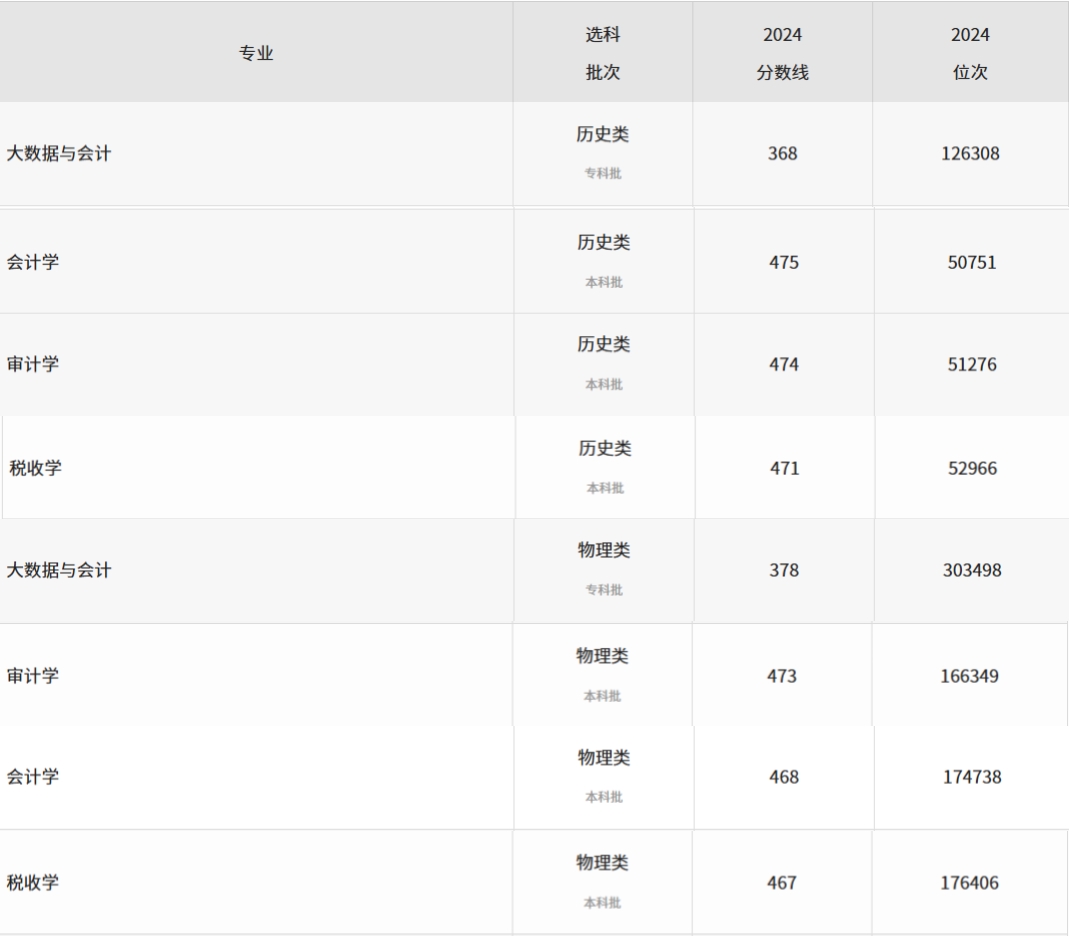Click the rank cell showing 126308
This screenshot has width=1069, height=936.
(x=970, y=153)
